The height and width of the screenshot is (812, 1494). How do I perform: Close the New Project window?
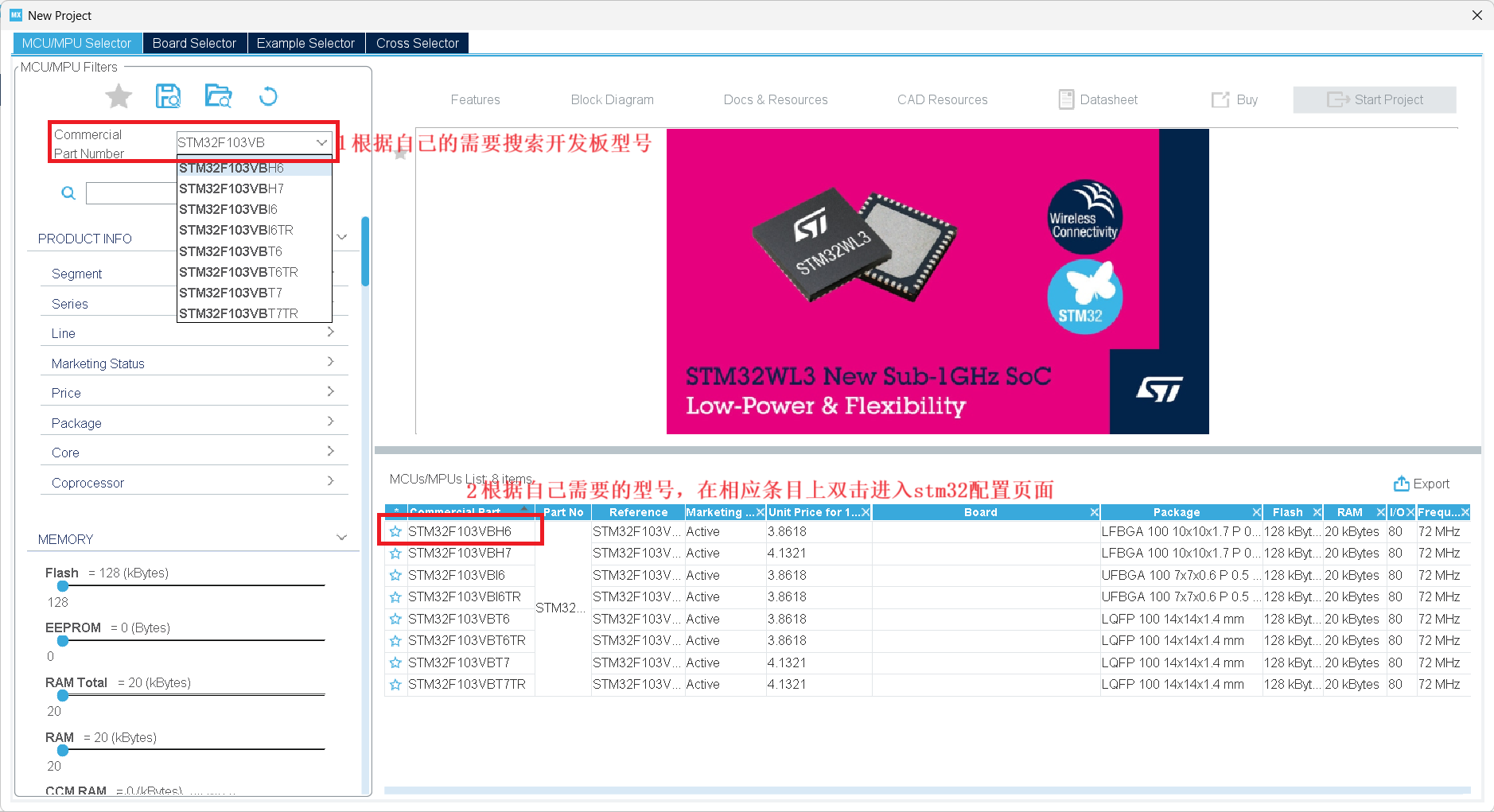(1476, 15)
